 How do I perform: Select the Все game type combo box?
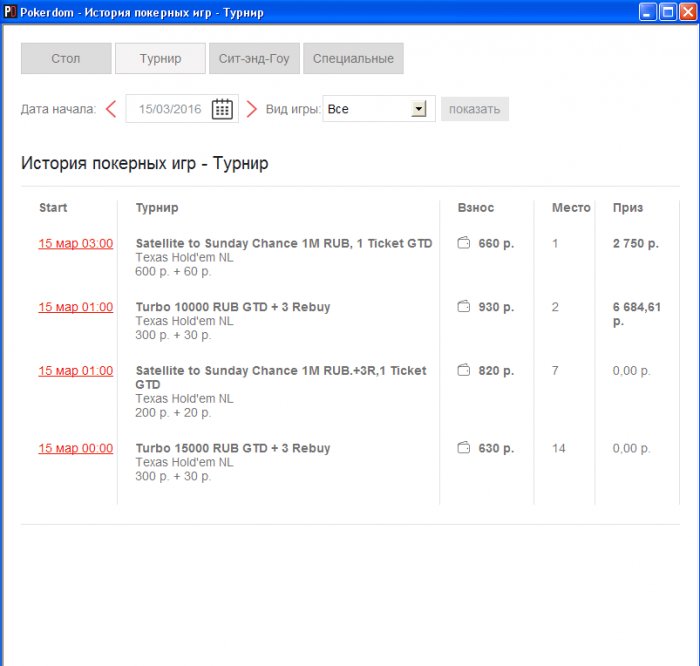(379, 108)
